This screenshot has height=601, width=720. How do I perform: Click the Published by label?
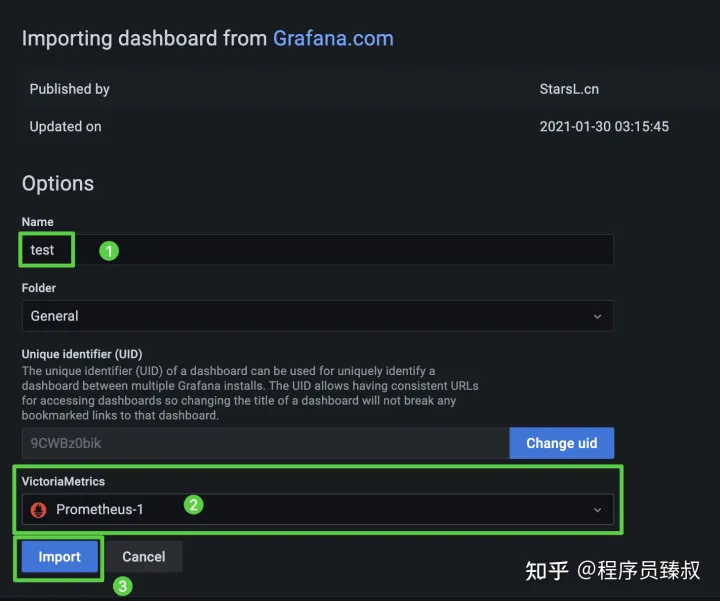point(69,89)
